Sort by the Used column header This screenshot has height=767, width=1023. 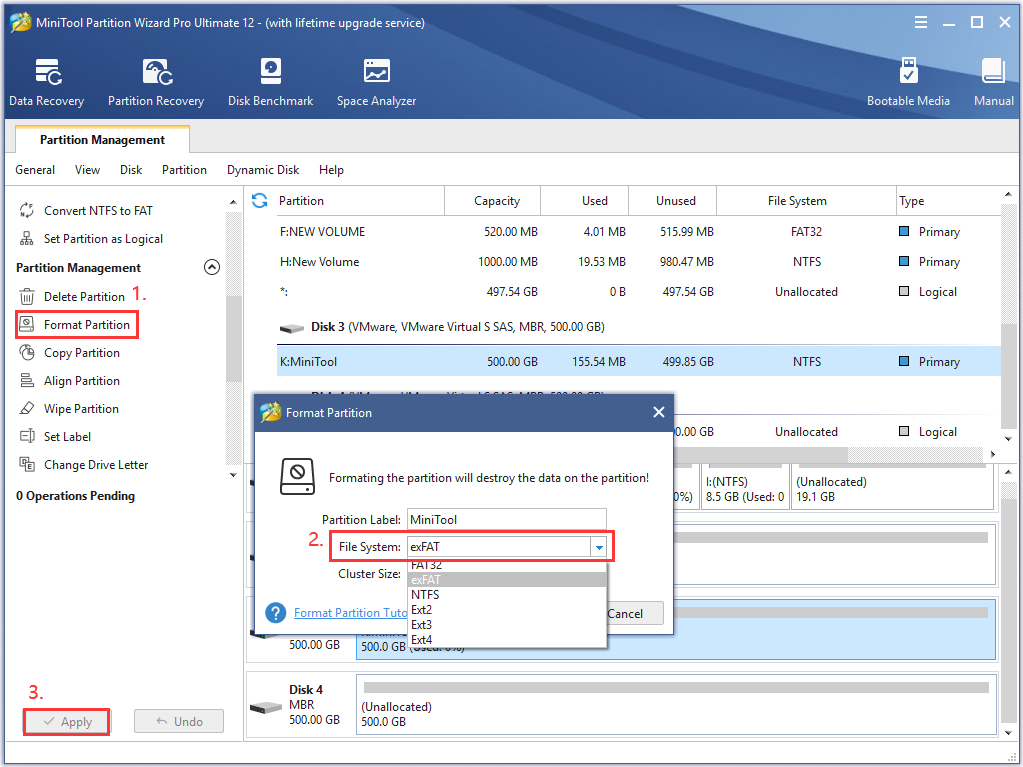click(585, 201)
